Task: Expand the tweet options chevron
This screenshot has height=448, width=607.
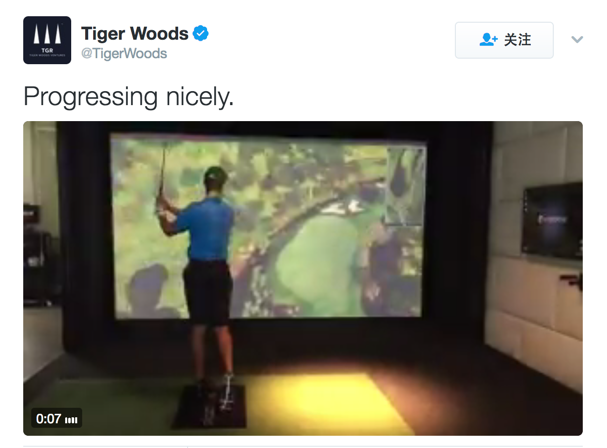Action: click(x=577, y=39)
